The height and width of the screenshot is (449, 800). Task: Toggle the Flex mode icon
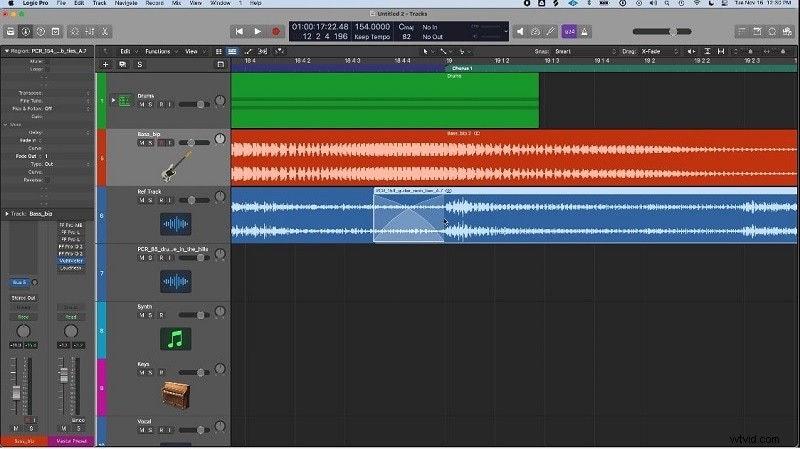(x=262, y=52)
